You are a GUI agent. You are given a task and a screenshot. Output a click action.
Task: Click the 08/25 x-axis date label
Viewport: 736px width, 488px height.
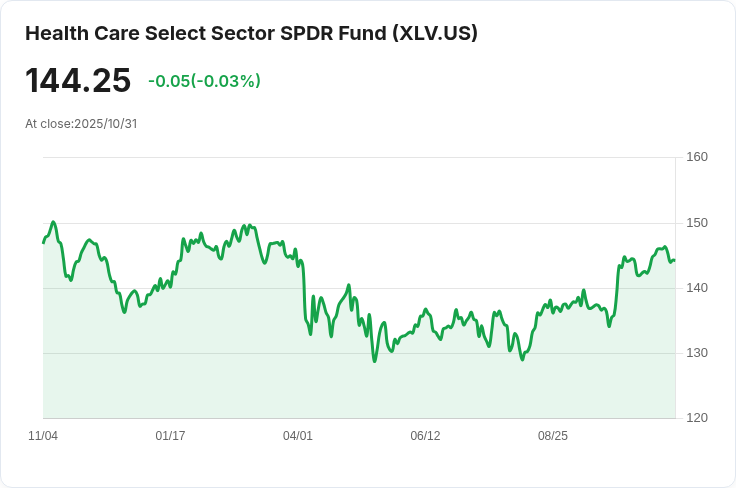point(552,436)
